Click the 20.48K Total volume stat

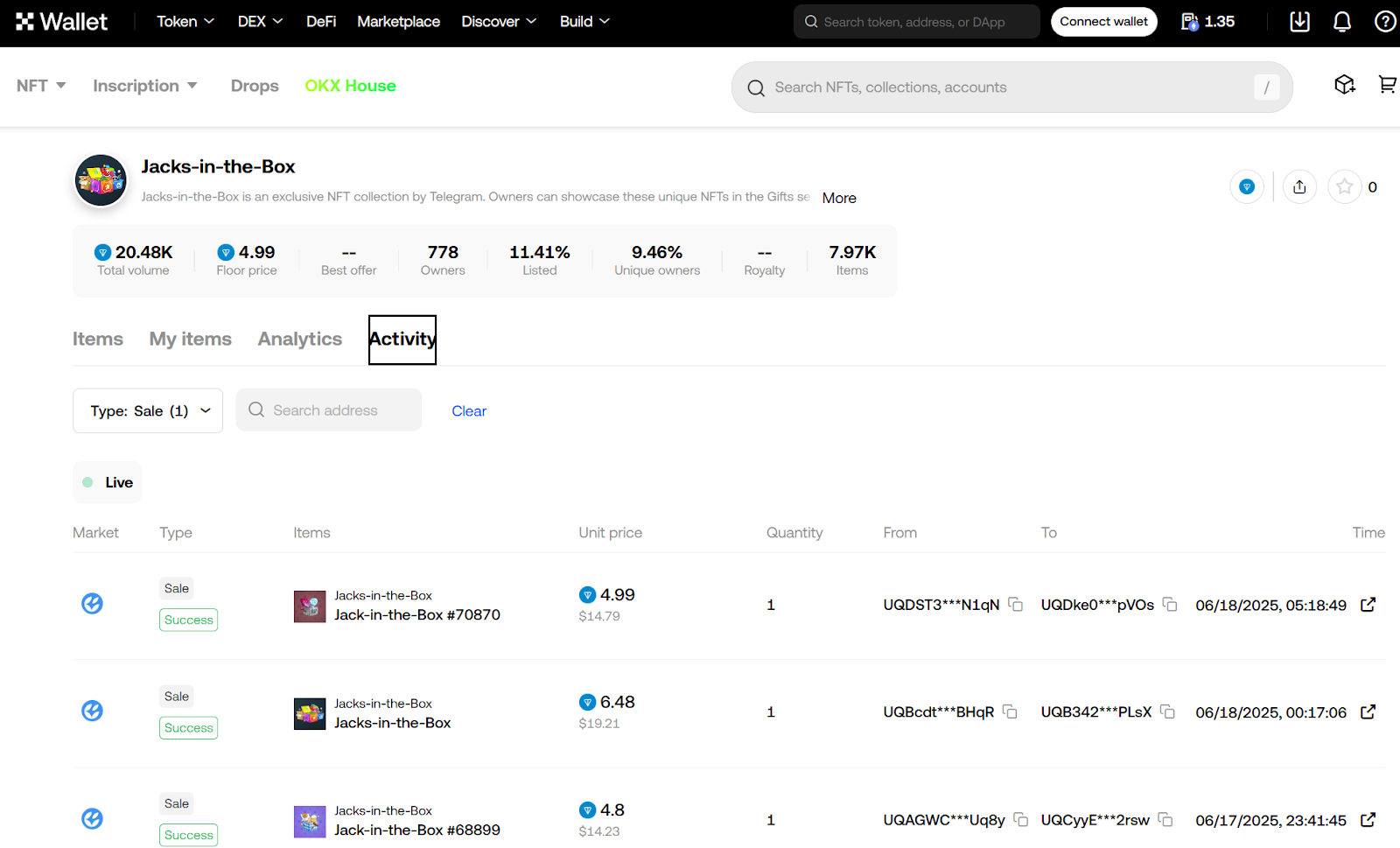(x=133, y=261)
